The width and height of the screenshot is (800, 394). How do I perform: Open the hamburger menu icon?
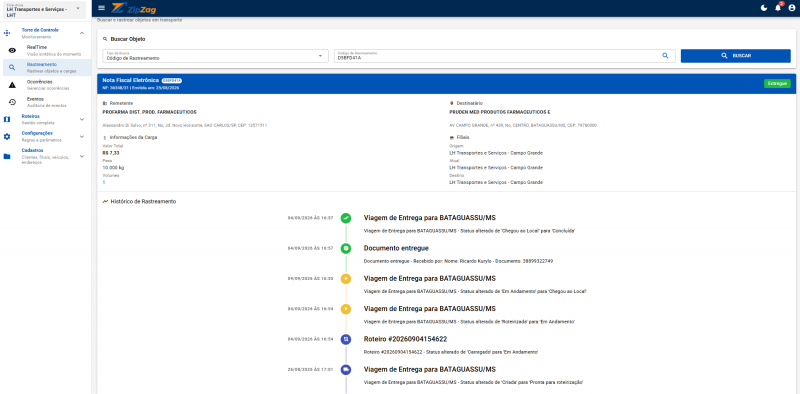[x=102, y=8]
